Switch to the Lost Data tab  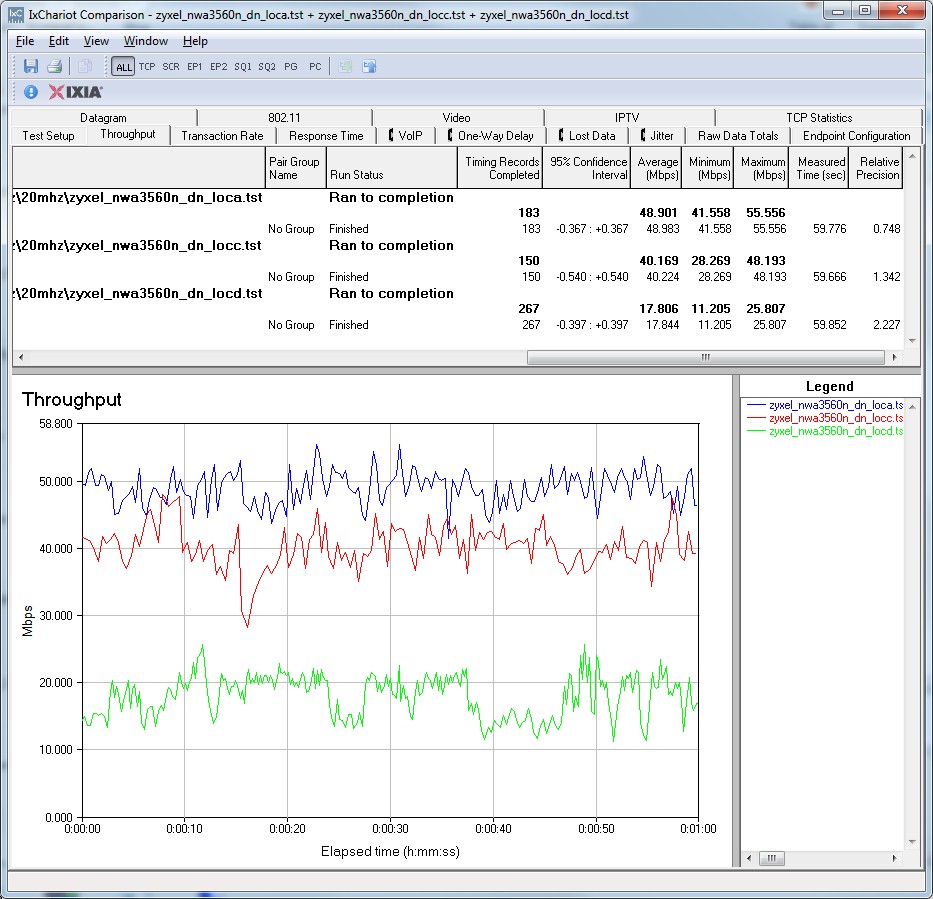[x=587, y=136]
